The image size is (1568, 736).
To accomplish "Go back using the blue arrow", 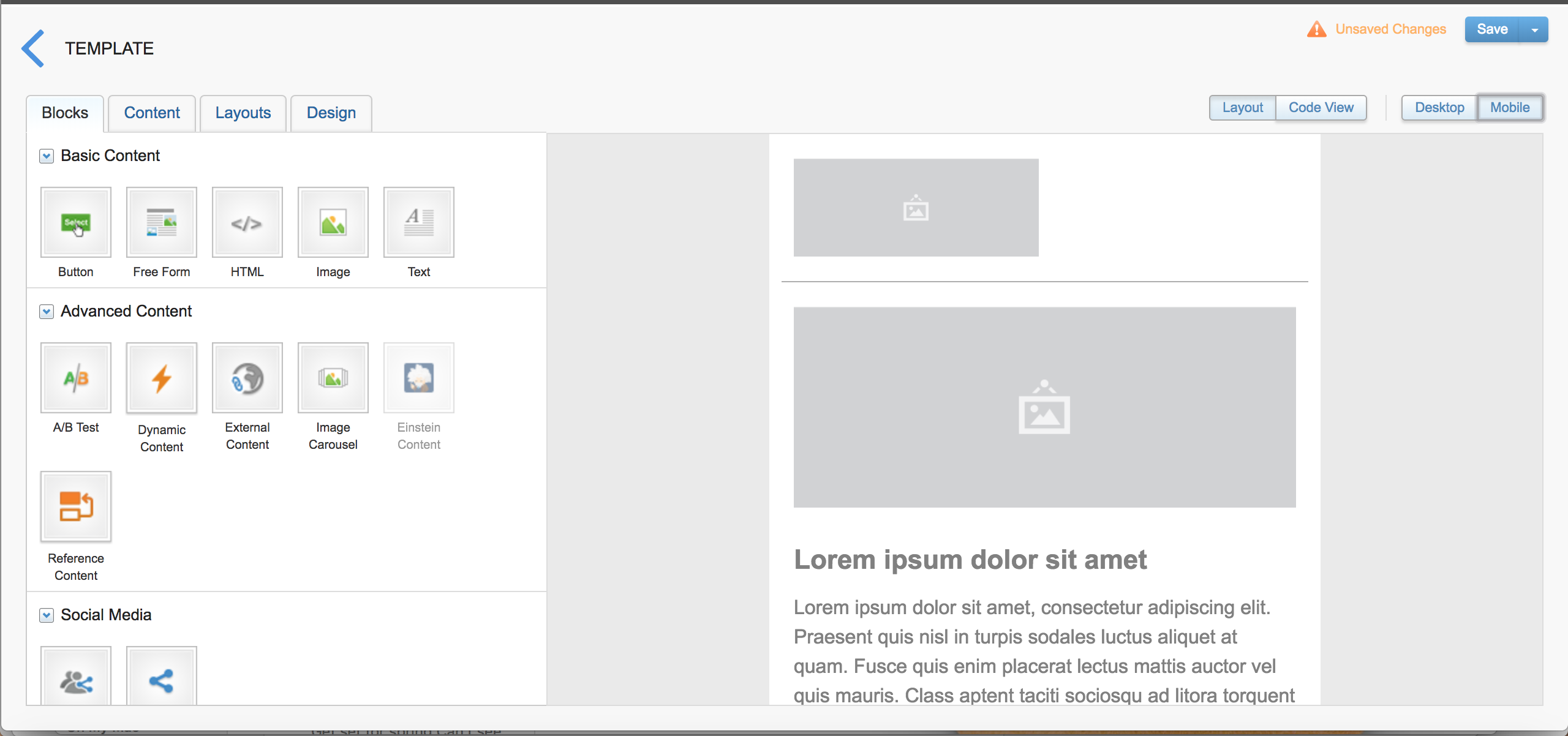I will click(x=33, y=48).
